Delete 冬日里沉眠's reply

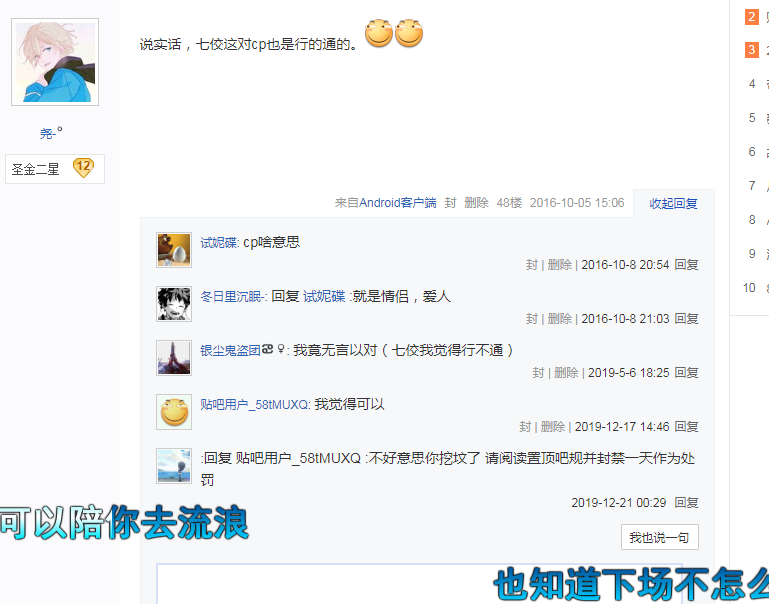[x=560, y=319]
